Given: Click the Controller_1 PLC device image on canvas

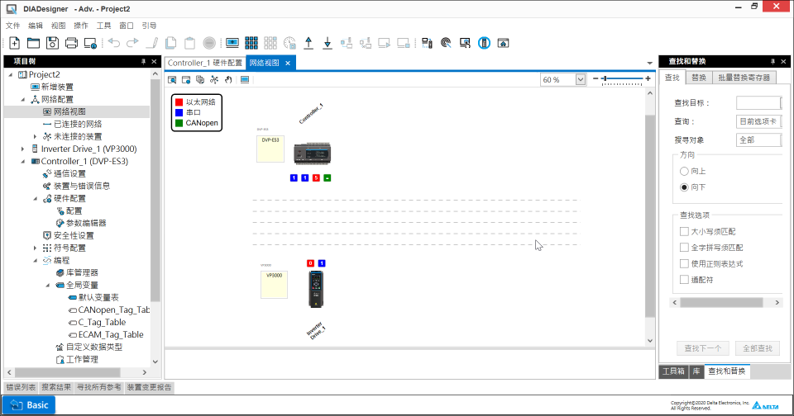Looking at the screenshot, I should pos(312,151).
